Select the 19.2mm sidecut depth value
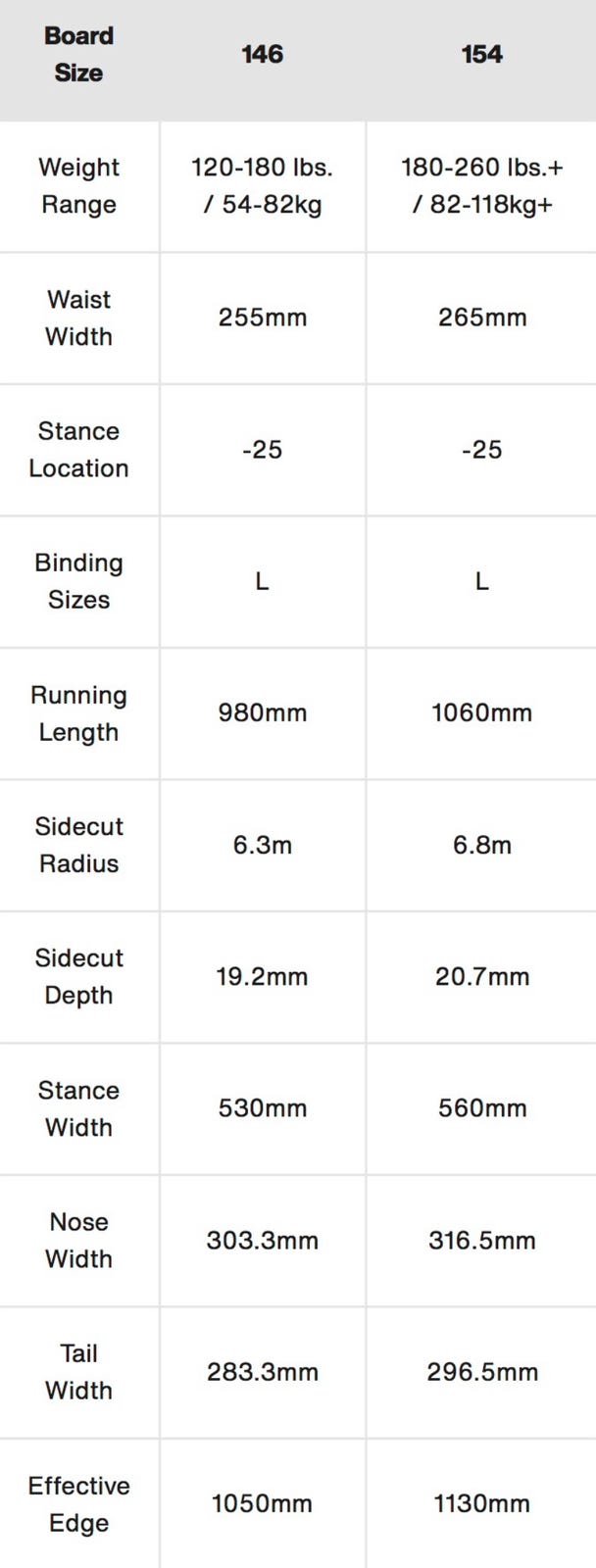Viewport: 596px width, 1568px height. tap(262, 976)
